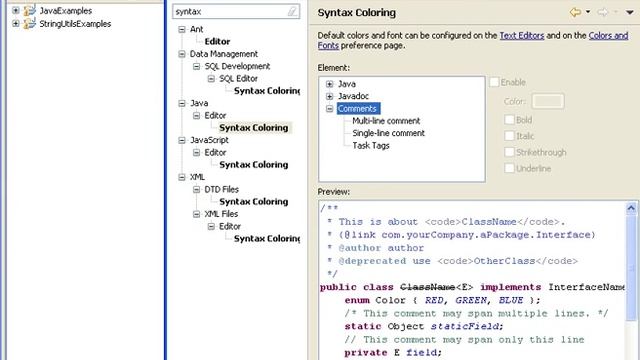The width and height of the screenshot is (640, 360).
Task: Collapse the Ant preferences node
Action: coord(182,29)
